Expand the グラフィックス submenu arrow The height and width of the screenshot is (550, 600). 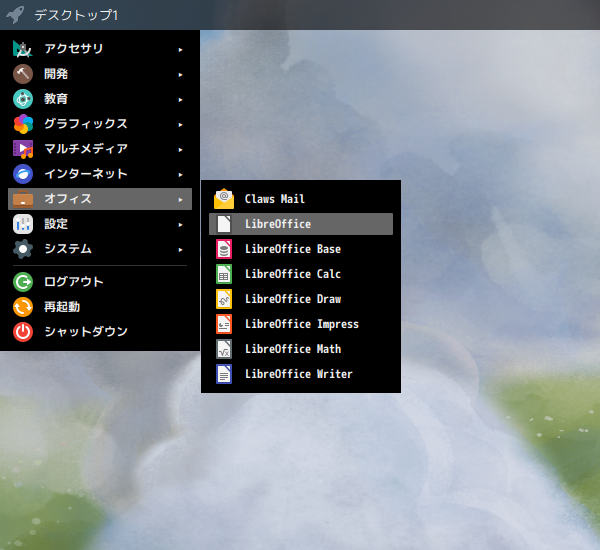[x=181, y=125]
